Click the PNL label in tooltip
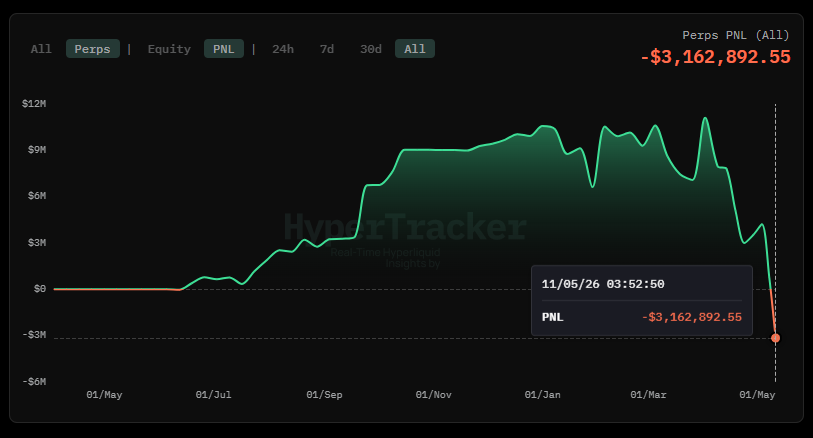 point(552,317)
